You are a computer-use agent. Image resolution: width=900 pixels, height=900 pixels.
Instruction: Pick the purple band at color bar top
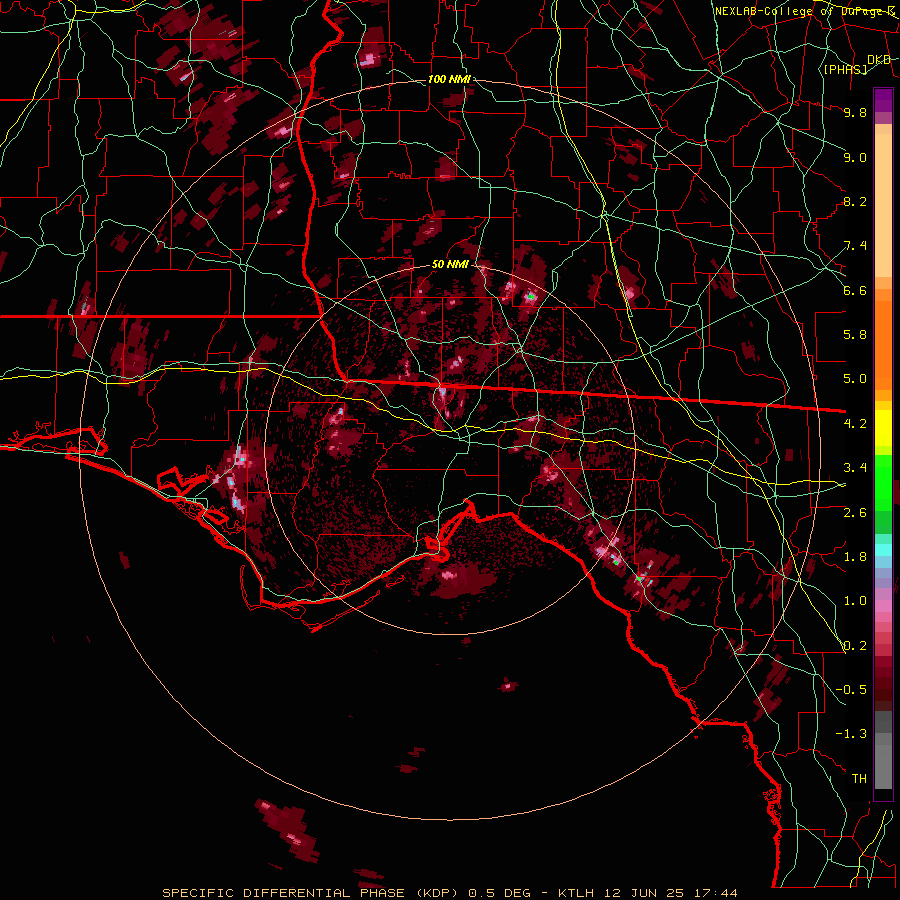[x=883, y=100]
